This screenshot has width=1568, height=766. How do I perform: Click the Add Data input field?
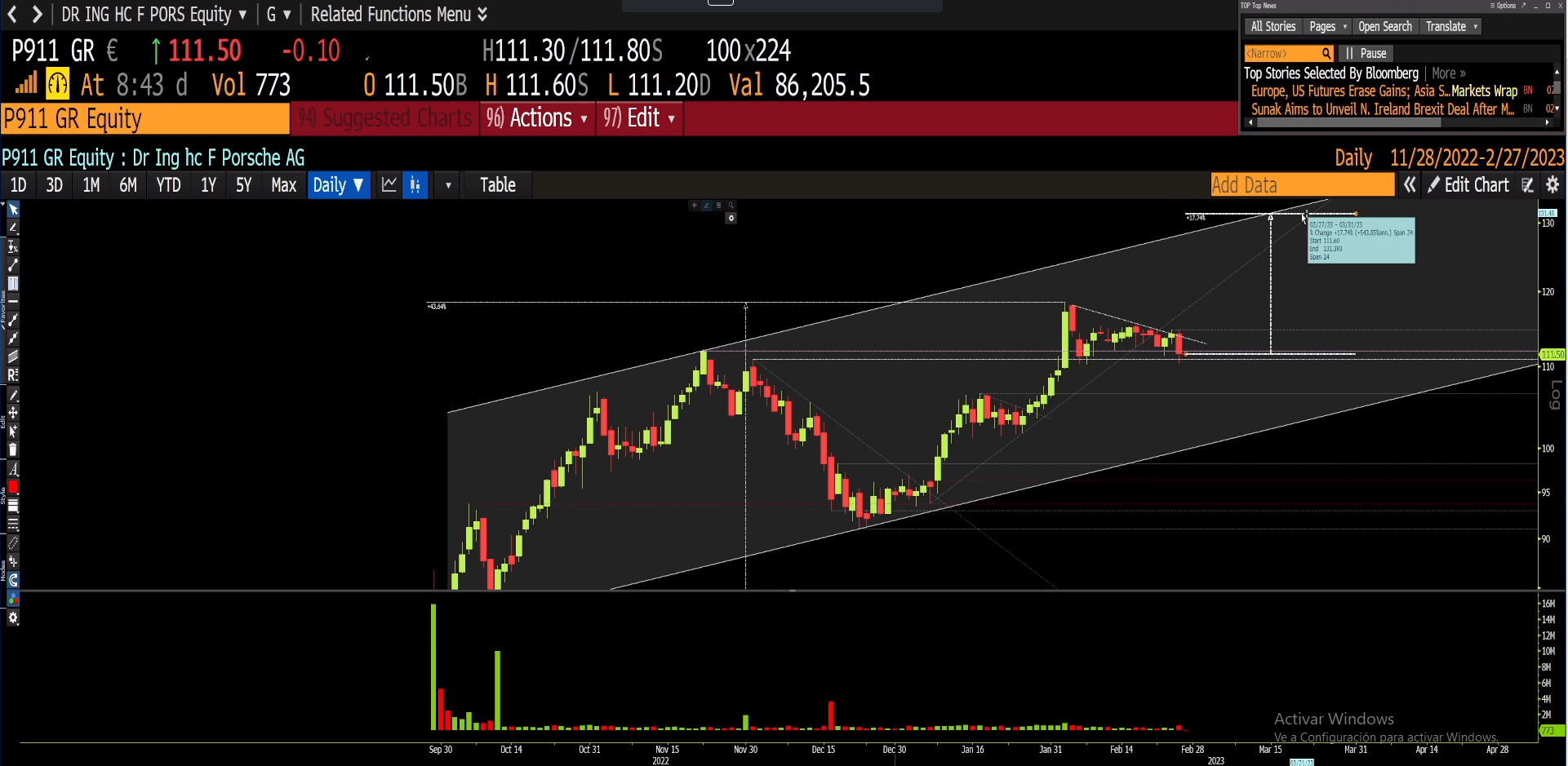[x=1303, y=185]
